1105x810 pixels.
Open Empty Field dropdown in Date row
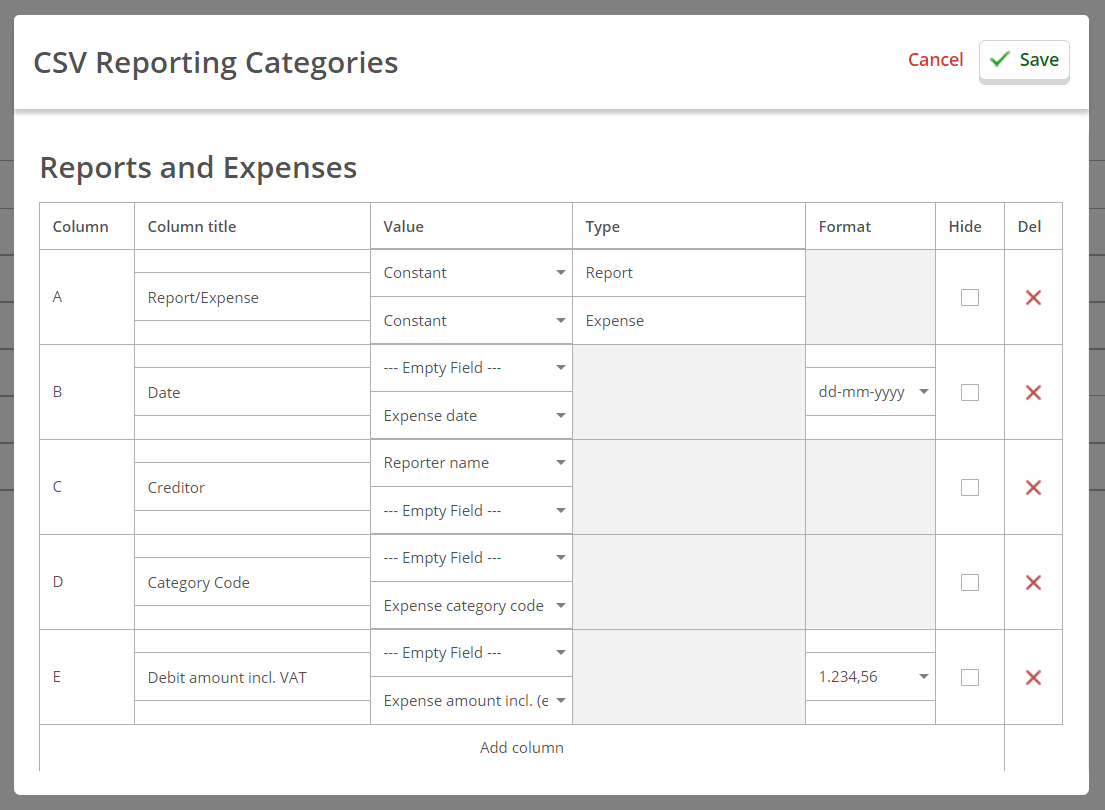coord(471,368)
